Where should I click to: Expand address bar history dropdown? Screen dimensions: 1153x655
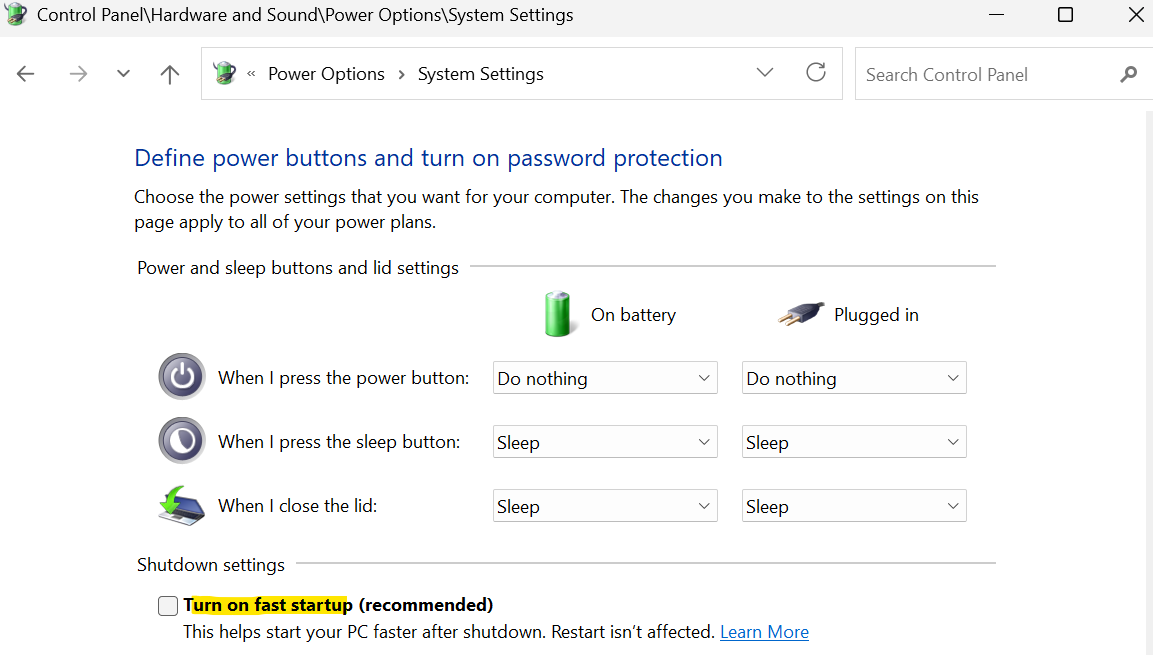pos(765,72)
